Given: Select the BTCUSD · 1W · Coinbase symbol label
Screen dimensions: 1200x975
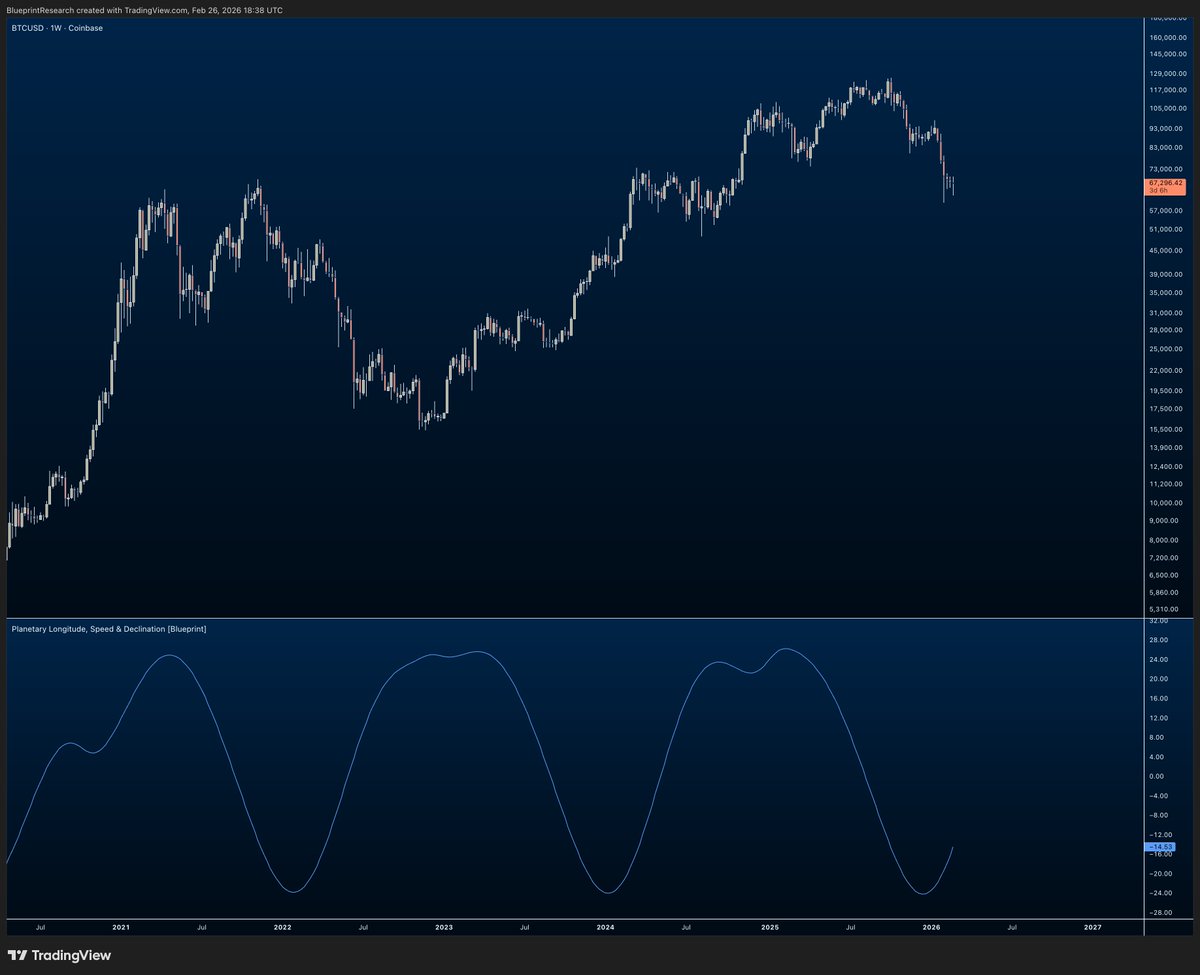Looking at the screenshot, I should pyautogui.click(x=57, y=28).
